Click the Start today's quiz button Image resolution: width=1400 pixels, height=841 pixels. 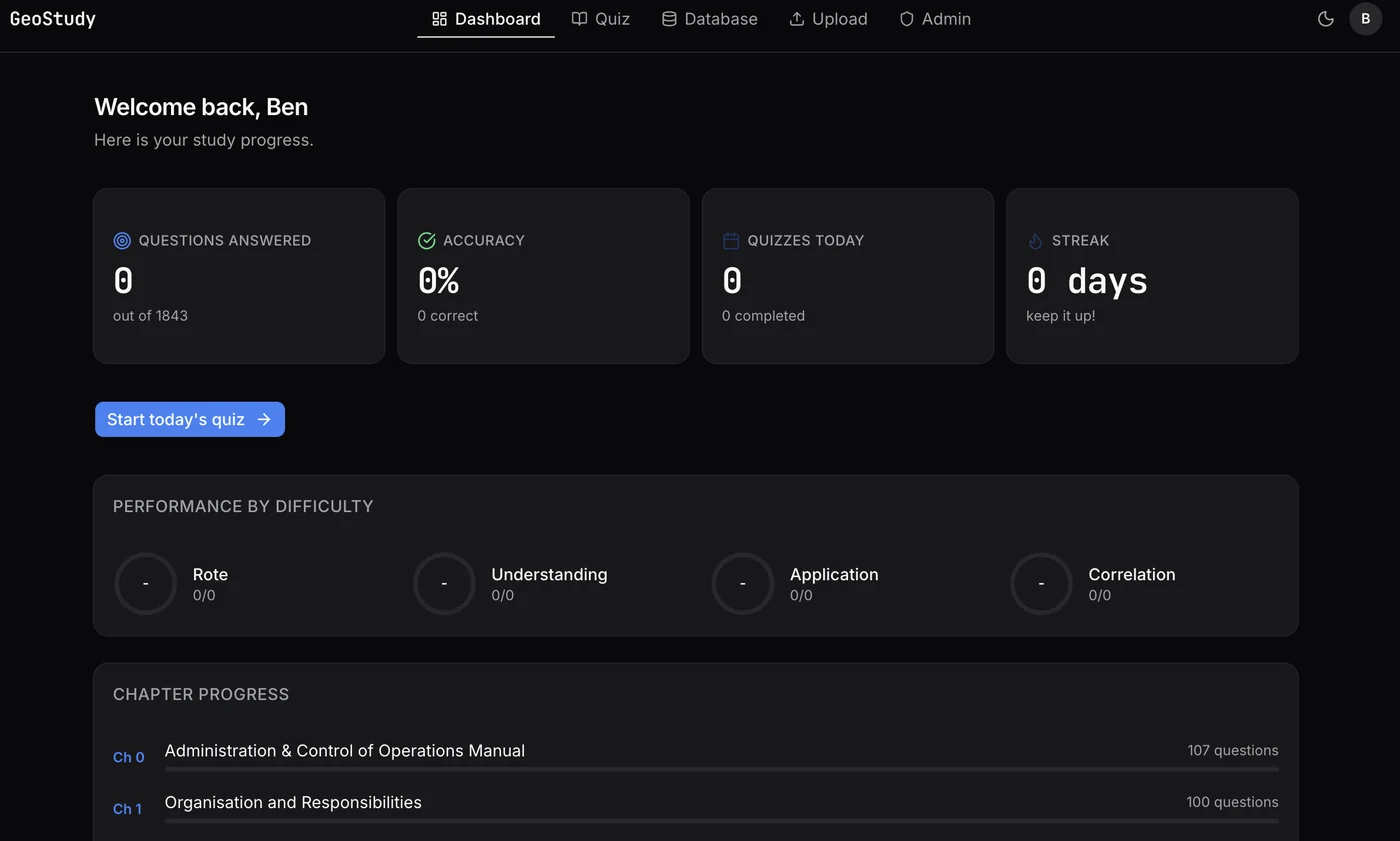[x=190, y=419]
